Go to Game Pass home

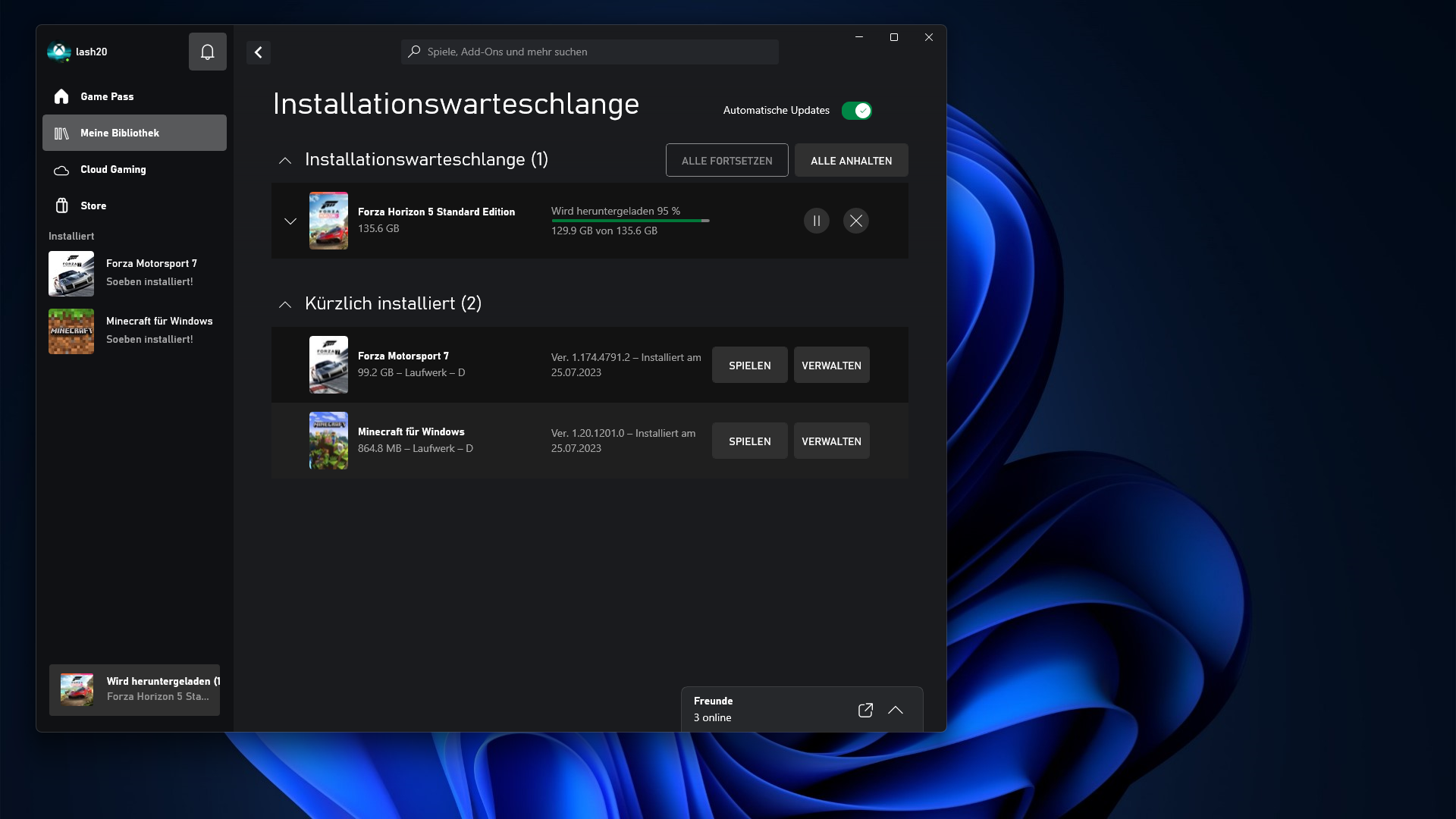(107, 96)
